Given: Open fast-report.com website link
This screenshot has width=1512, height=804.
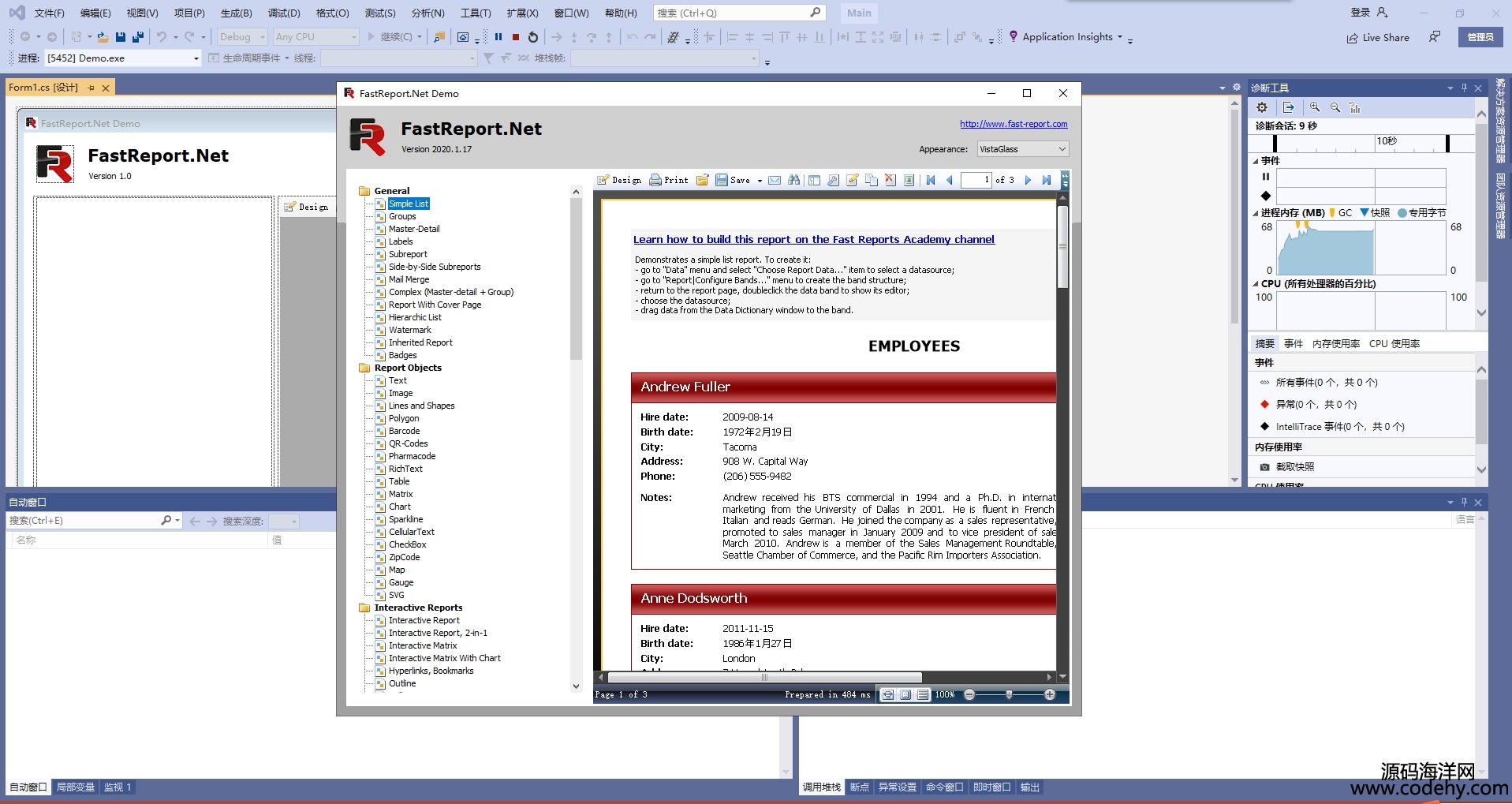Looking at the screenshot, I should pyautogui.click(x=1014, y=124).
